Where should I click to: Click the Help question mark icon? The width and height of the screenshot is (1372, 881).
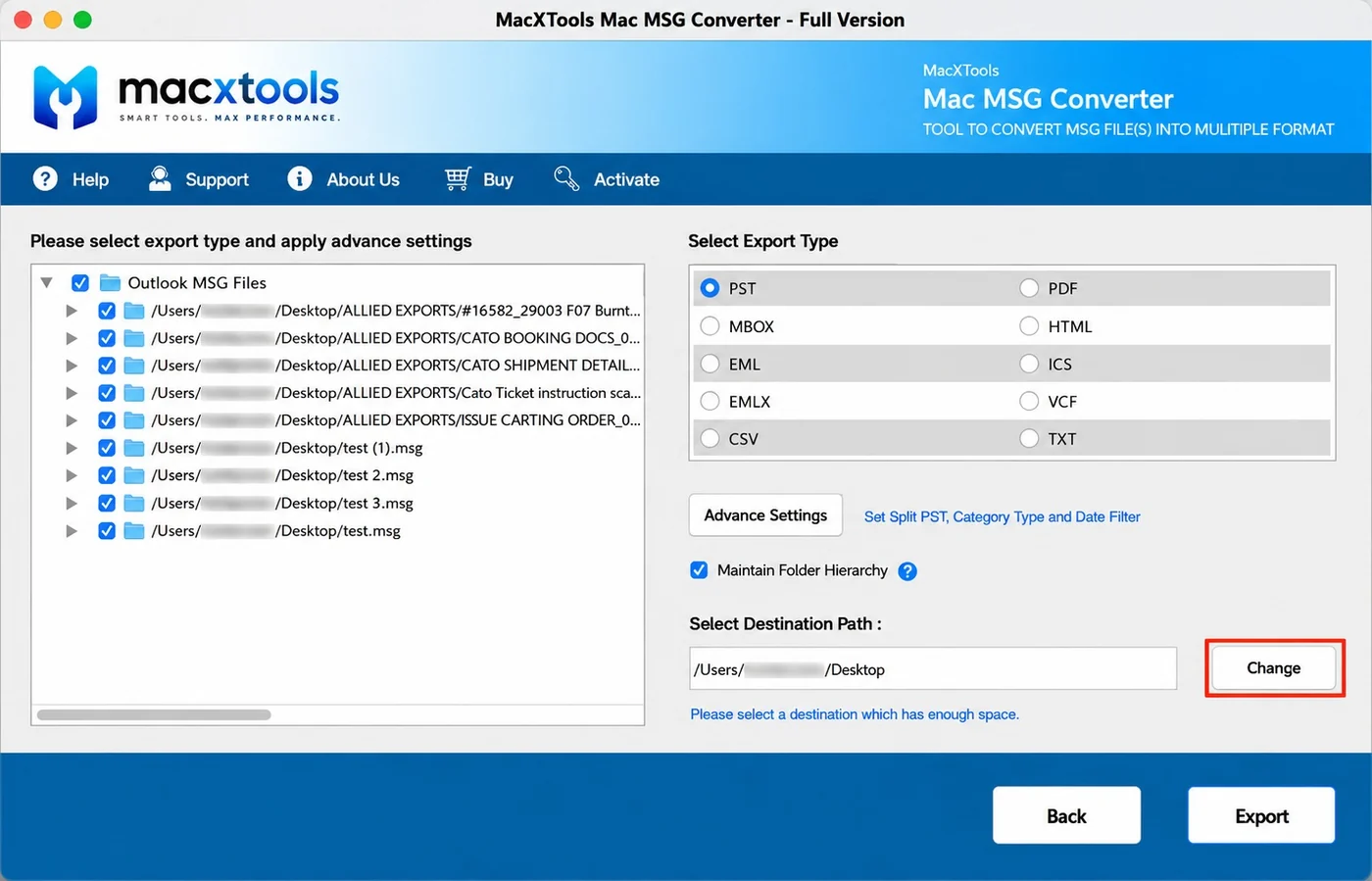tap(45, 178)
